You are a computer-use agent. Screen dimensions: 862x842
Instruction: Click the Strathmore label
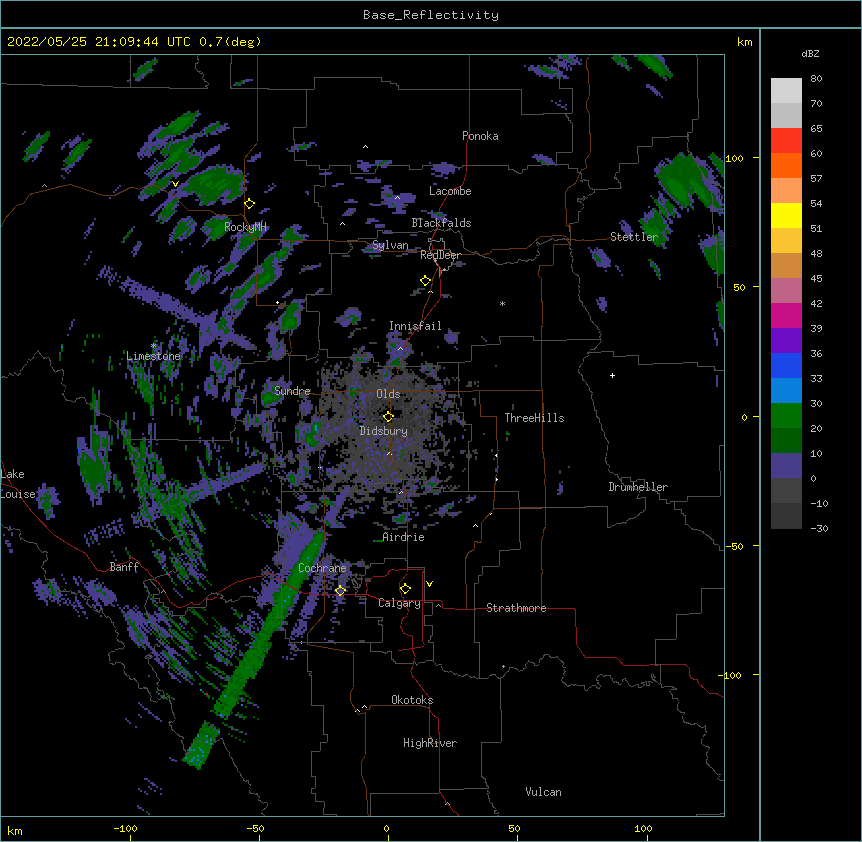click(x=516, y=608)
